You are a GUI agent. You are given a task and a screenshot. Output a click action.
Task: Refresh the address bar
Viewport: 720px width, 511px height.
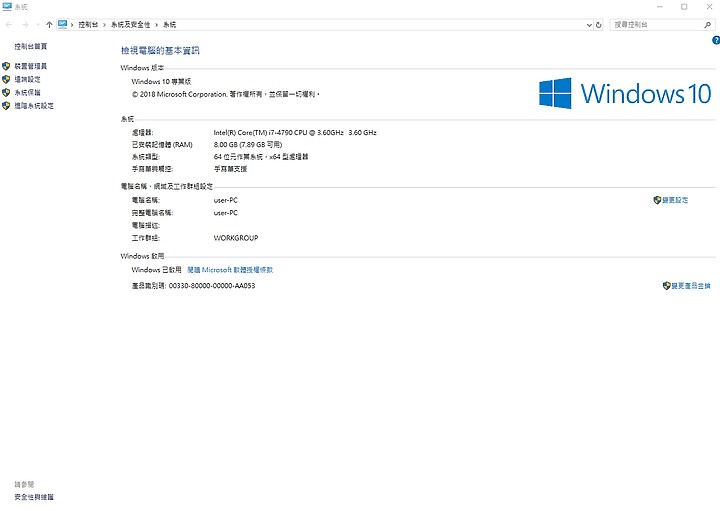coord(598,25)
